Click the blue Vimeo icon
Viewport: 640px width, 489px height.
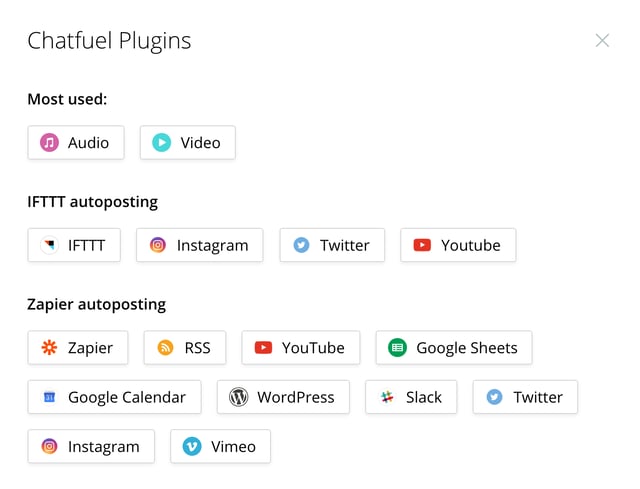point(192,447)
